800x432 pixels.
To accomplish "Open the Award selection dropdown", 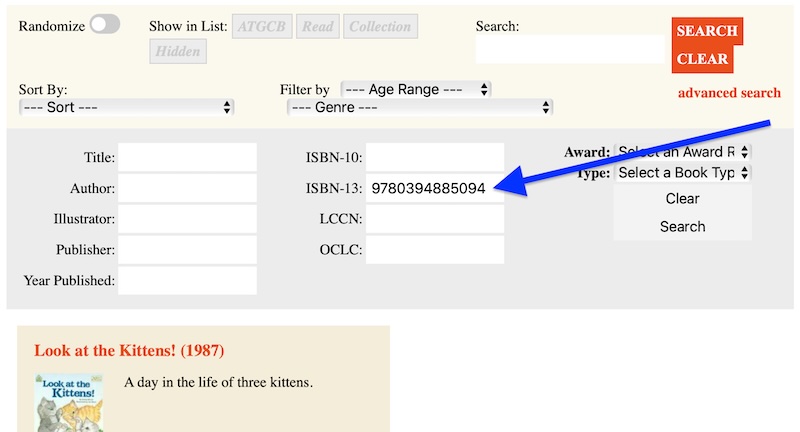I will tap(683, 152).
